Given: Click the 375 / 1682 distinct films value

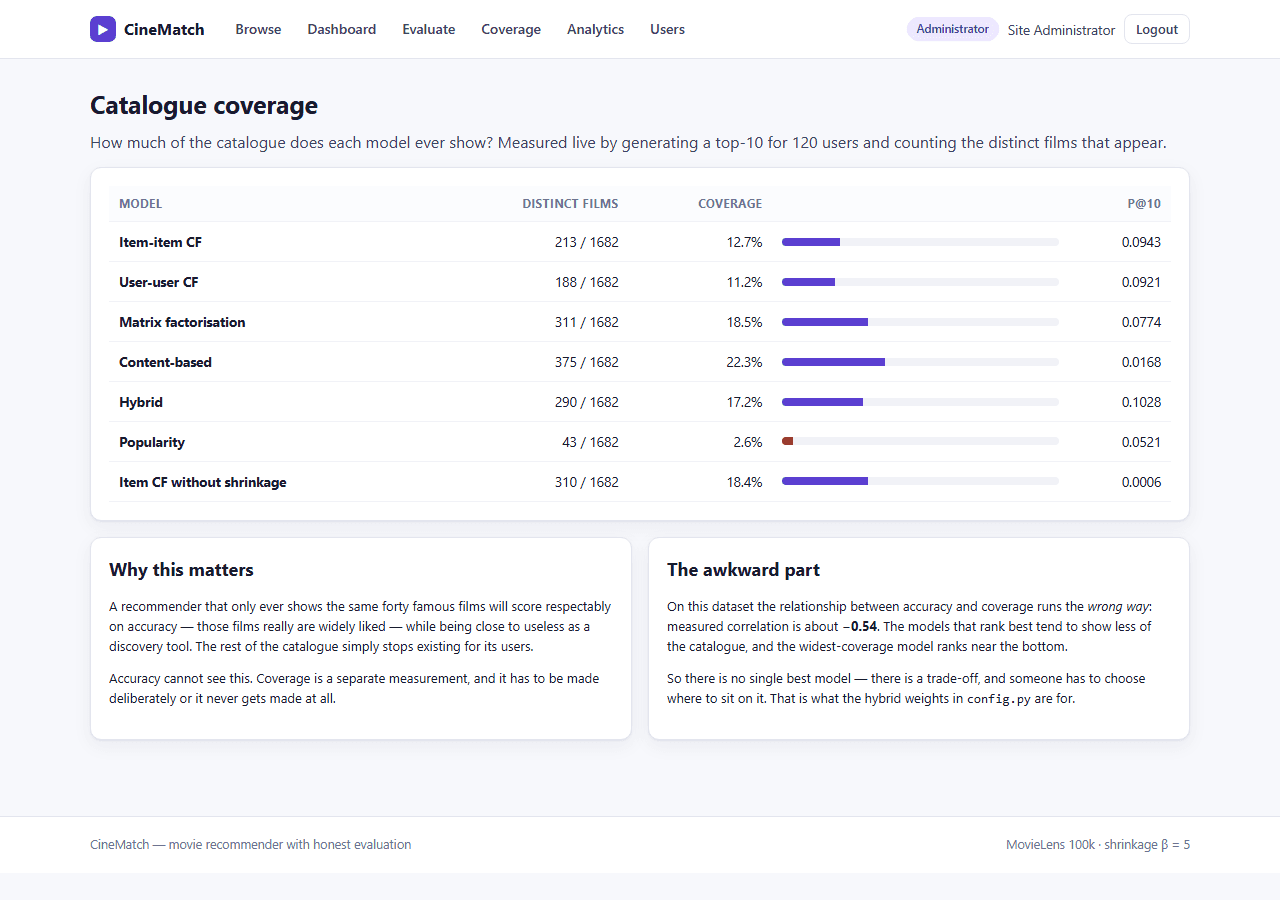Looking at the screenshot, I should coord(587,362).
